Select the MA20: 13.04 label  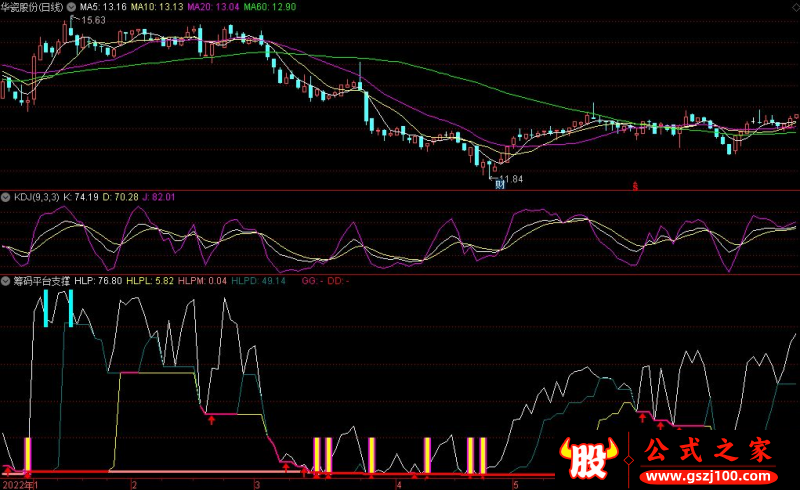click(213, 7)
